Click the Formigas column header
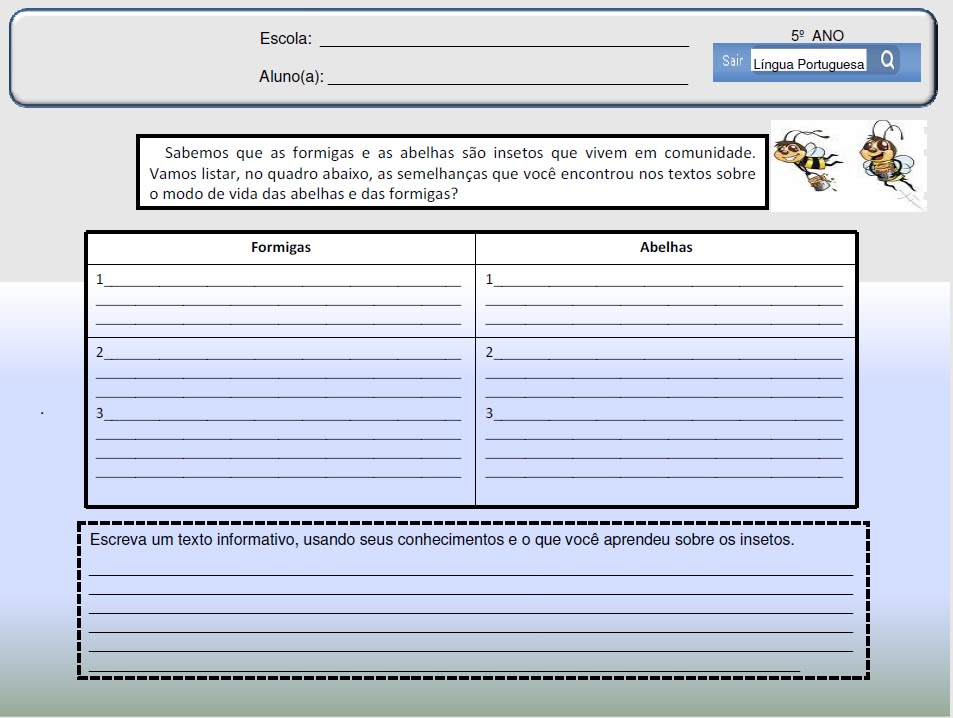953x718 pixels. click(x=281, y=247)
